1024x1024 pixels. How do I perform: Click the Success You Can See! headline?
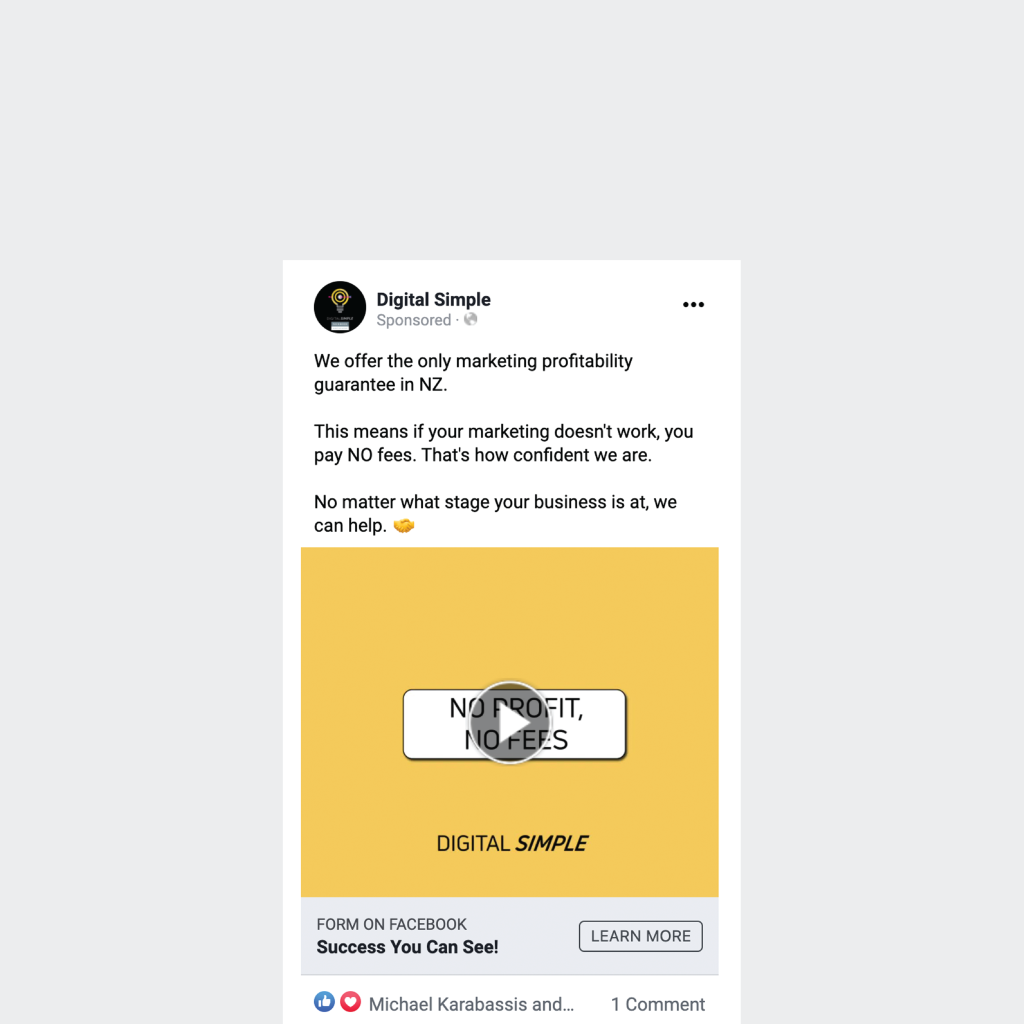tap(408, 947)
